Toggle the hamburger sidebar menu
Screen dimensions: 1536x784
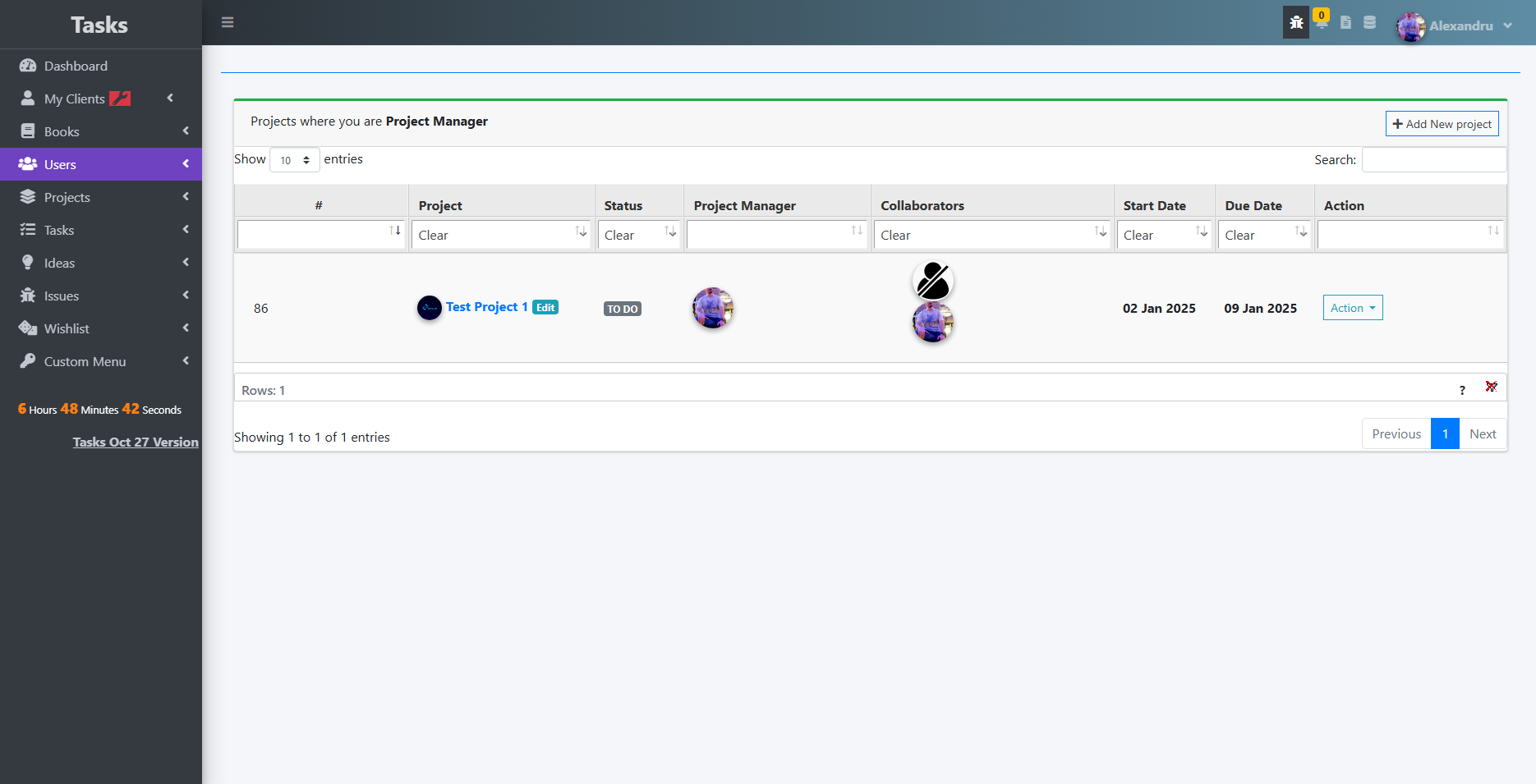pyautogui.click(x=228, y=22)
